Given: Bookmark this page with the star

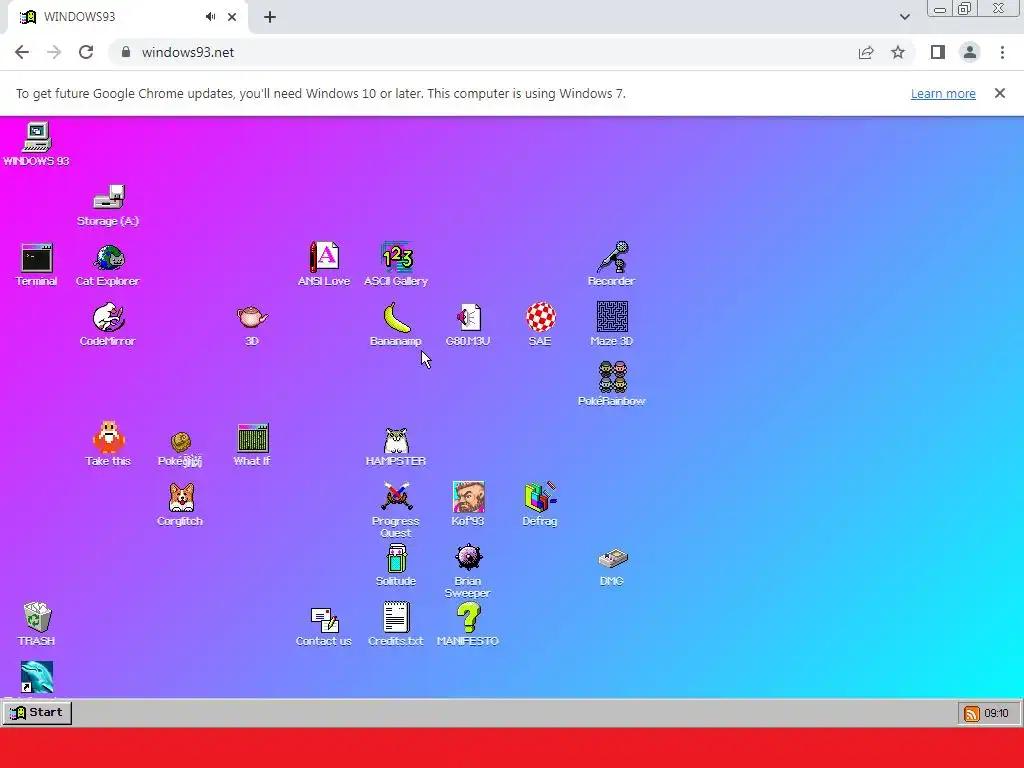Looking at the screenshot, I should coord(898,52).
